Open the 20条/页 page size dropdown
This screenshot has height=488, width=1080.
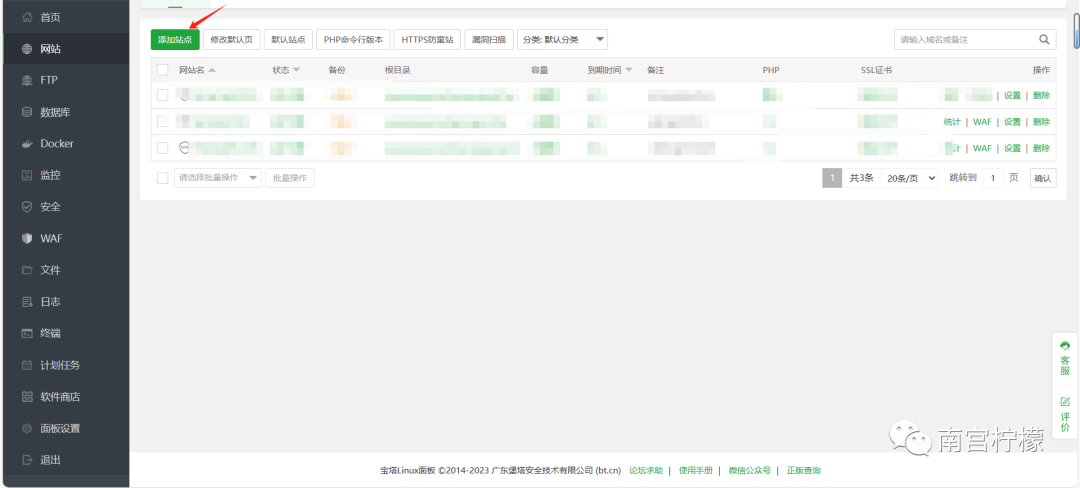click(x=911, y=178)
